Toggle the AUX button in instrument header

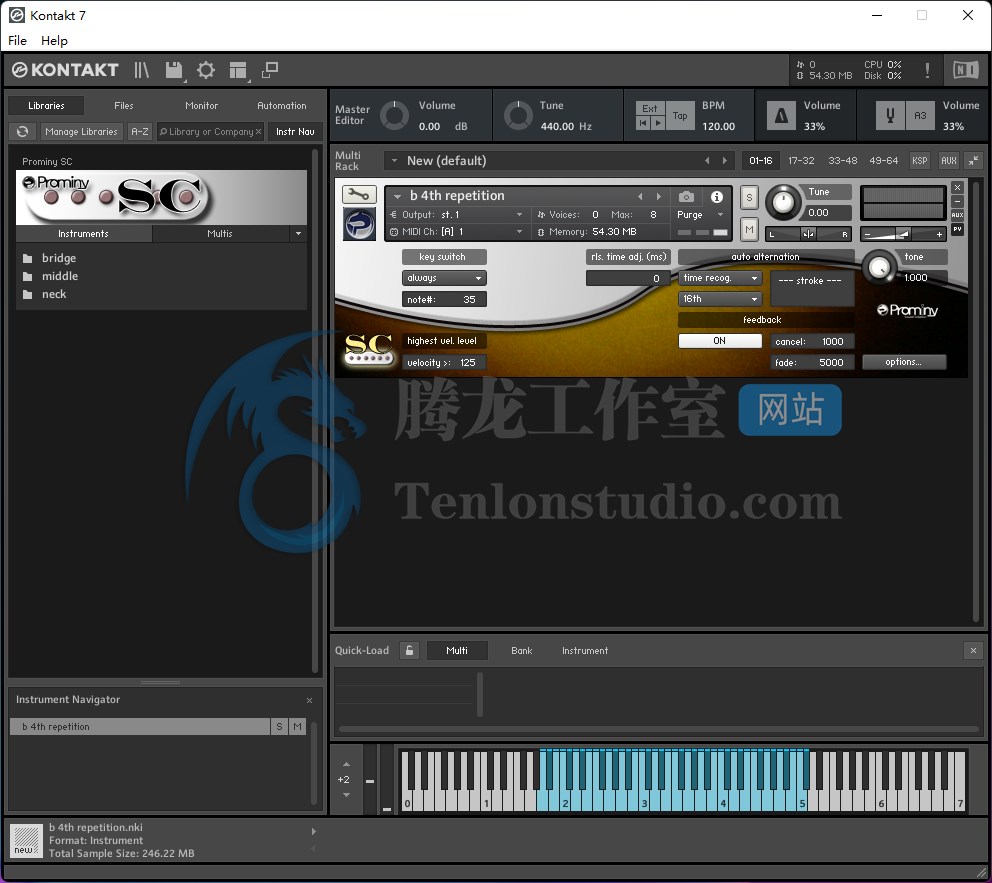coord(957,215)
